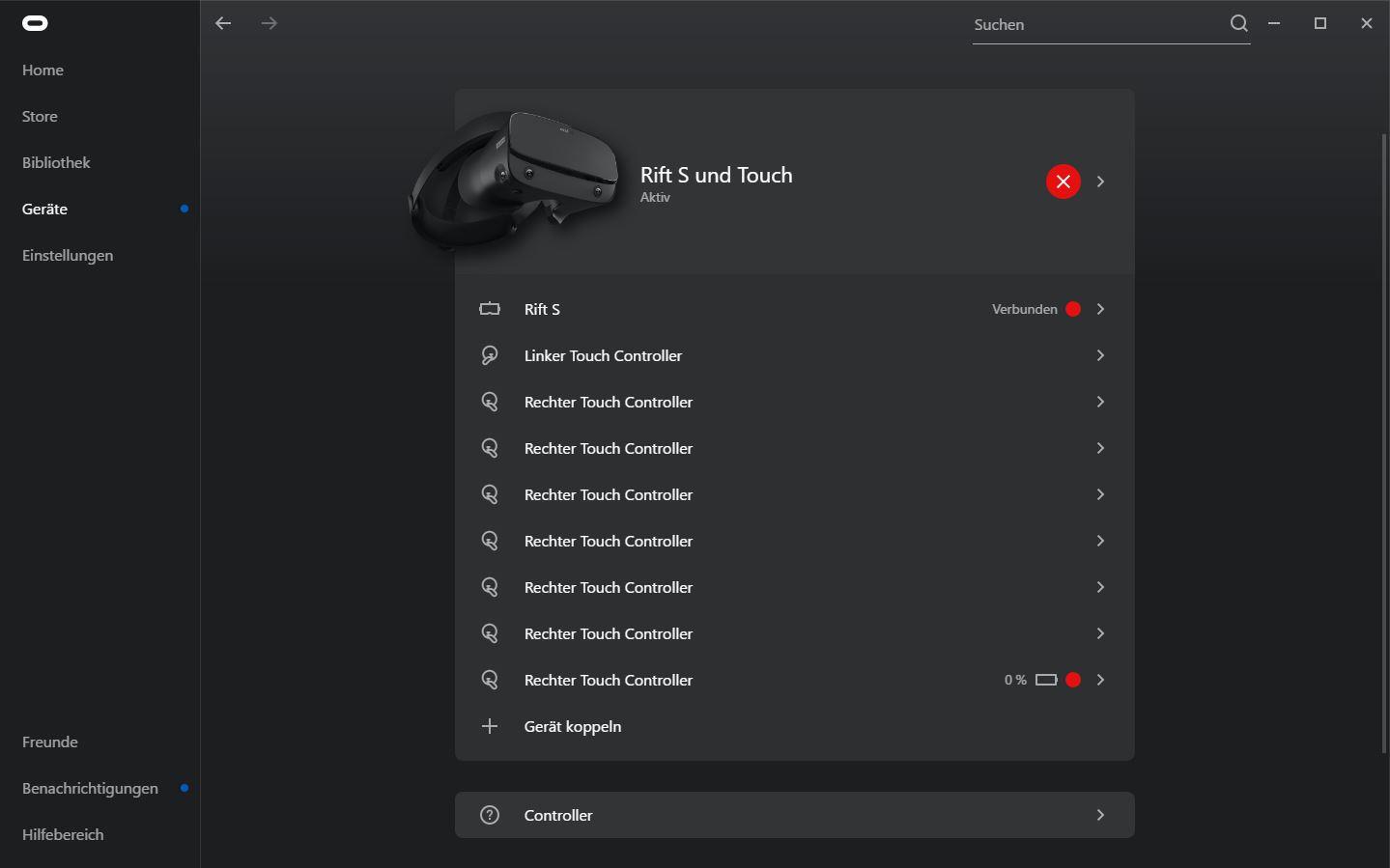Click the Rift S und Touch title

click(716, 175)
